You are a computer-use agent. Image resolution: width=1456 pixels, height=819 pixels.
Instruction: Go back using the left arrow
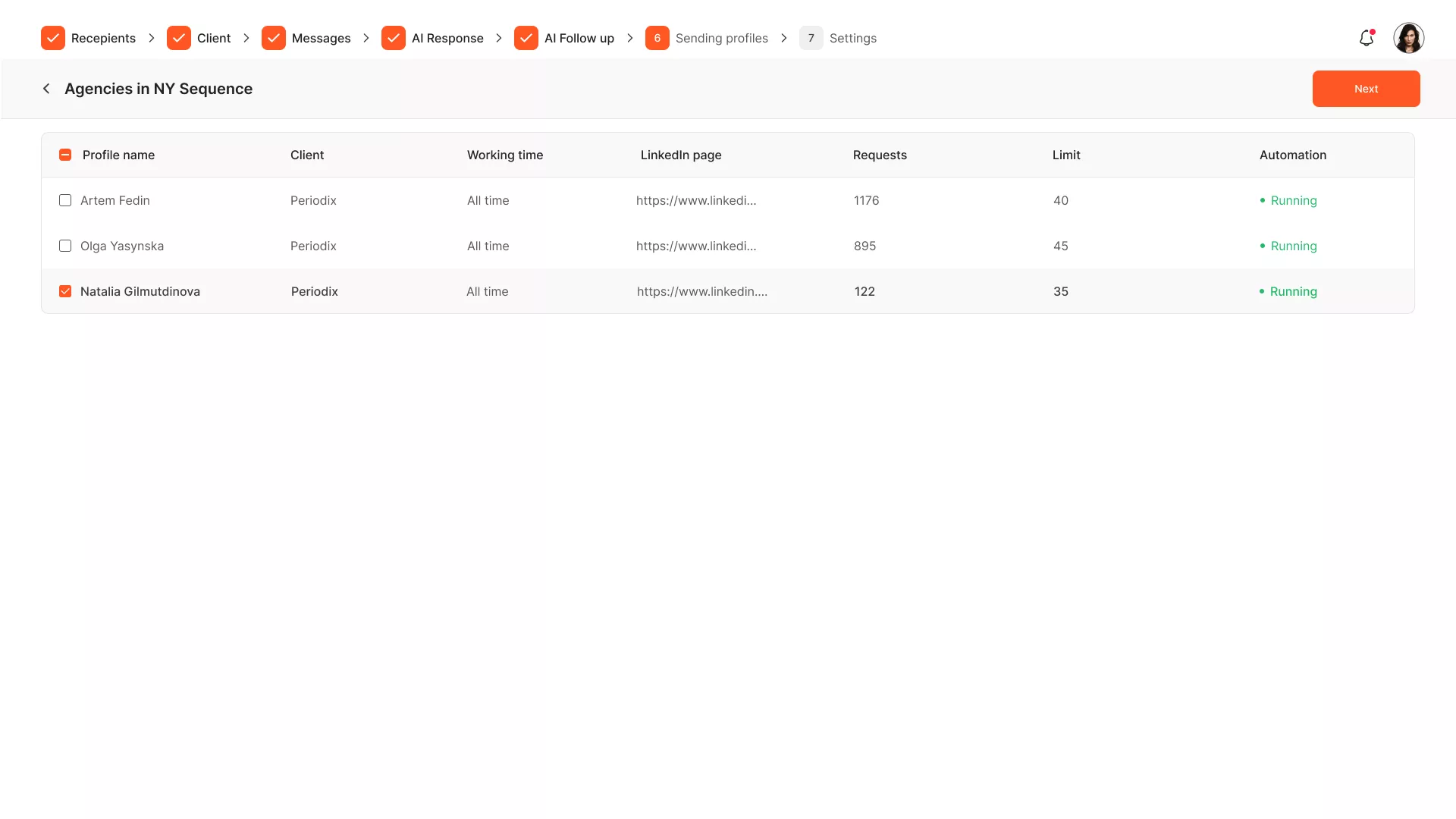(x=46, y=89)
